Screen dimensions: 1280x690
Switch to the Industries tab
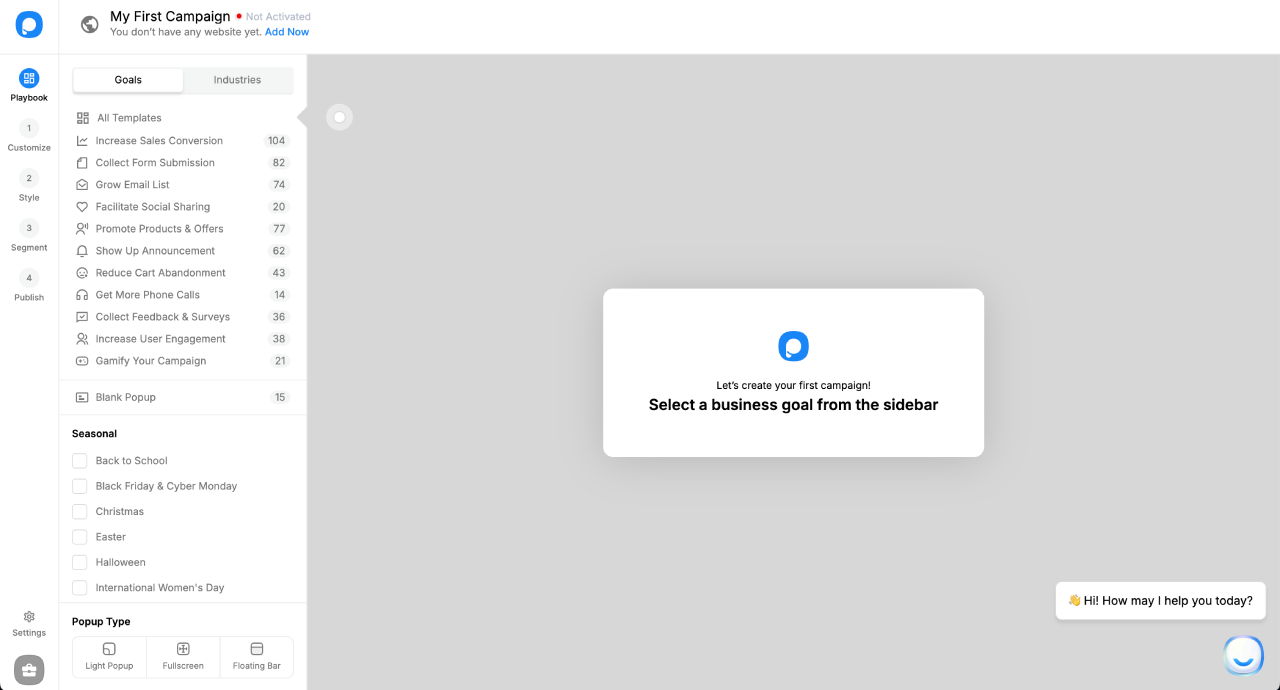tap(237, 80)
